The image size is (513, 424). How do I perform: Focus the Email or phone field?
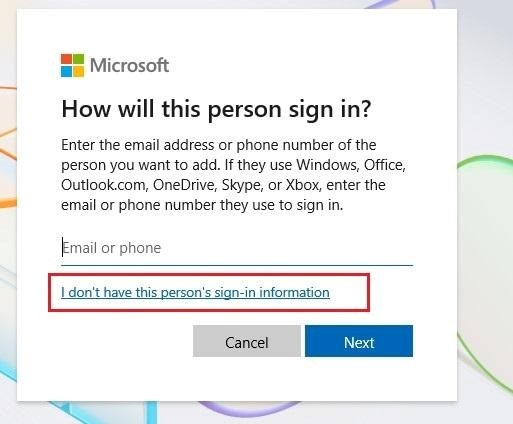[237, 248]
